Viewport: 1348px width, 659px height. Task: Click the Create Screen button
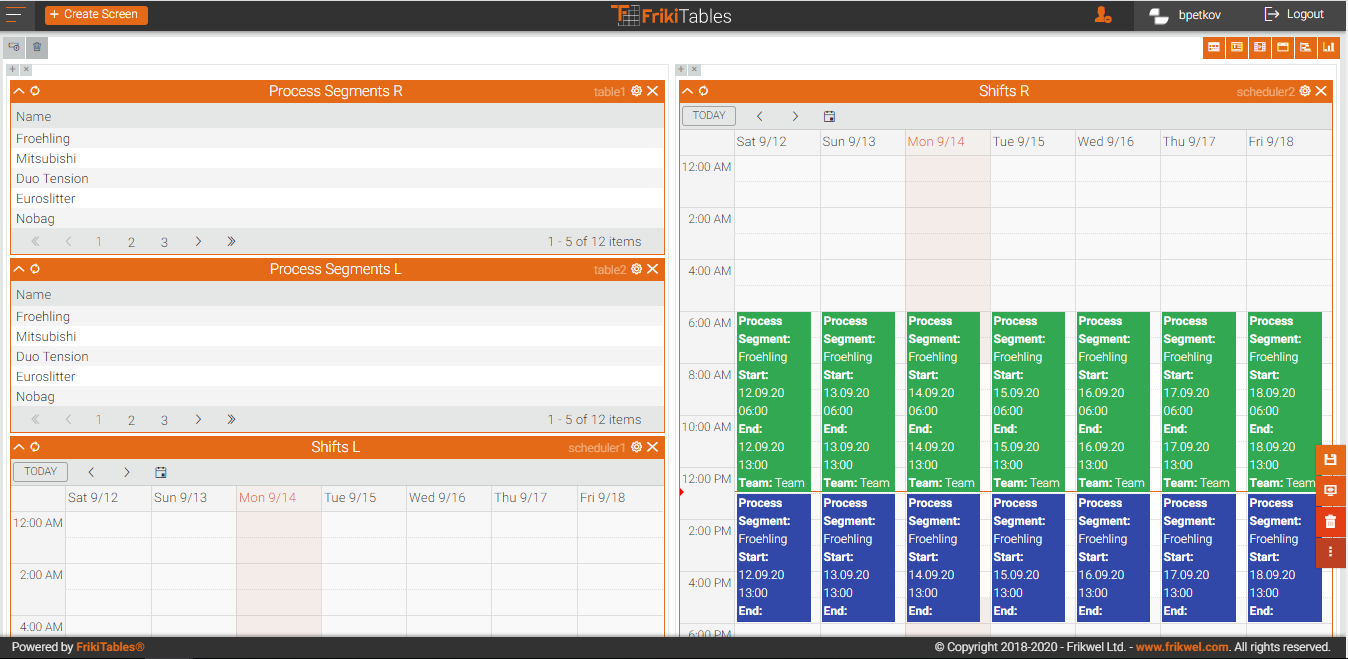96,15
